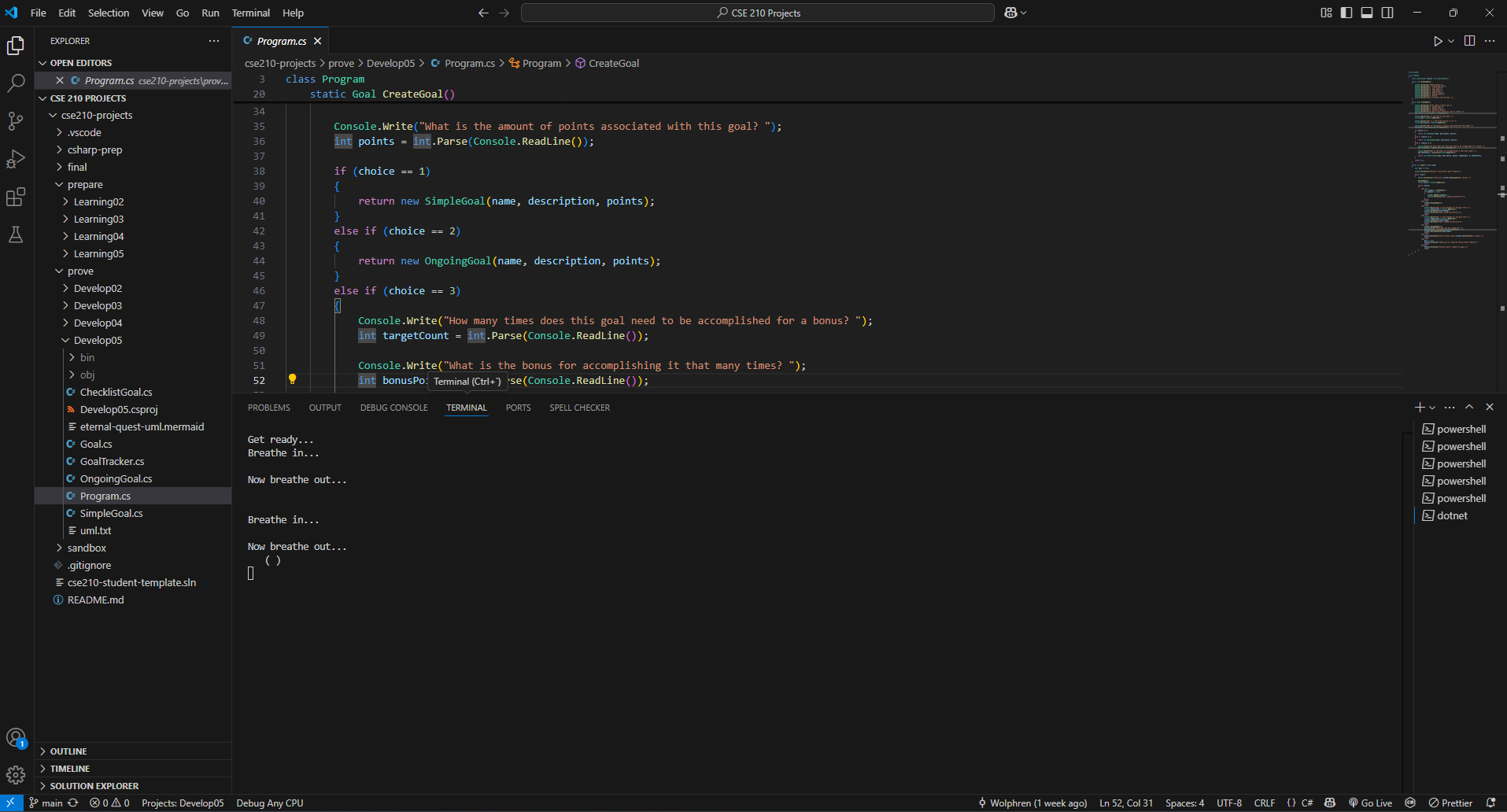Open the Run and Debug view
Image resolution: width=1507 pixels, height=812 pixels.
pos(16,159)
